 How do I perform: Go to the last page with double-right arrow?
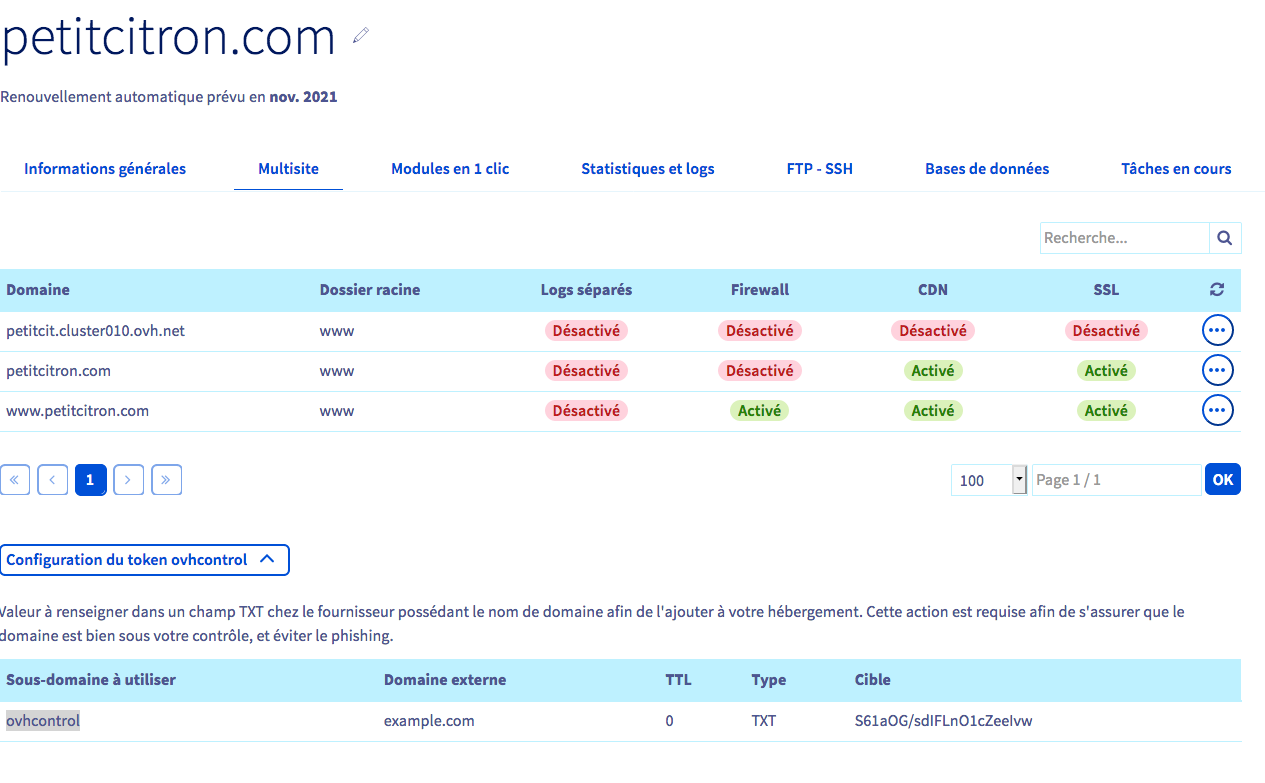click(166, 480)
